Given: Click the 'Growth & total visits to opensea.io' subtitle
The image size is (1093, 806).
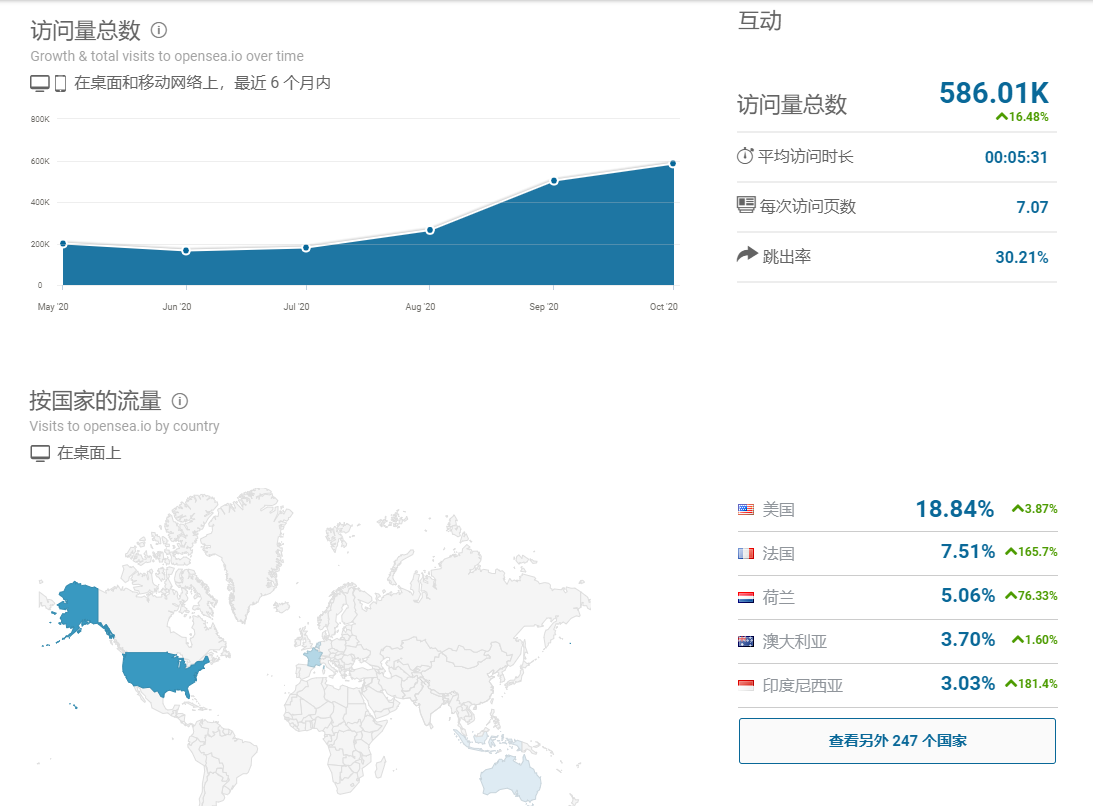Looking at the screenshot, I should pyautogui.click(x=167, y=56).
